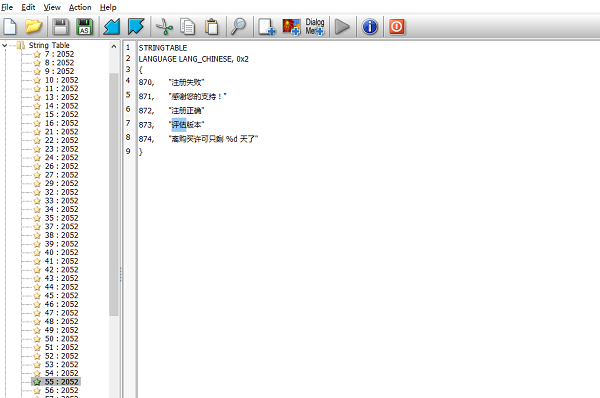
Task: Click the red power exit icon
Action: 396,27
